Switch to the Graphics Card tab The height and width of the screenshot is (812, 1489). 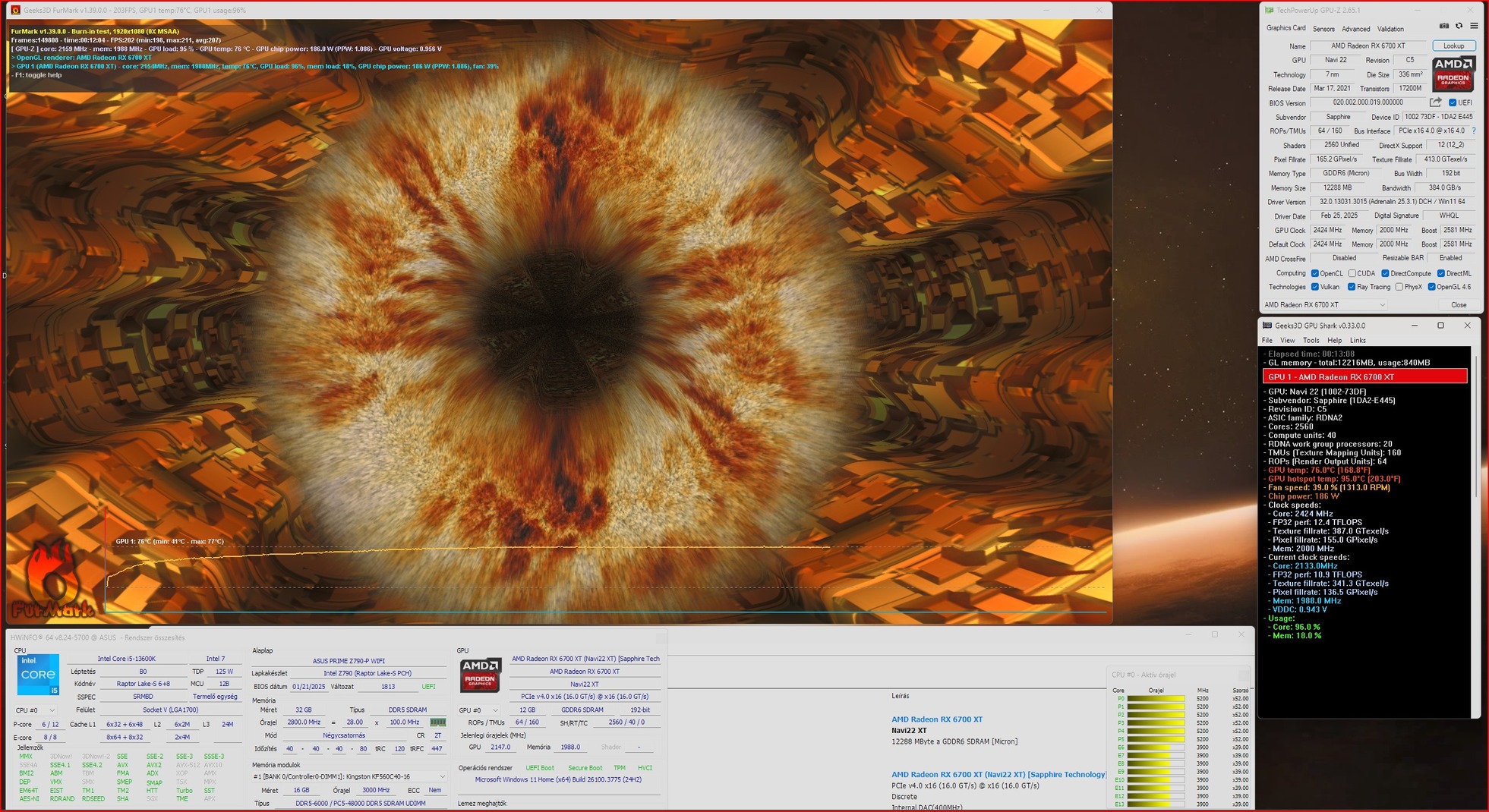click(x=1286, y=28)
